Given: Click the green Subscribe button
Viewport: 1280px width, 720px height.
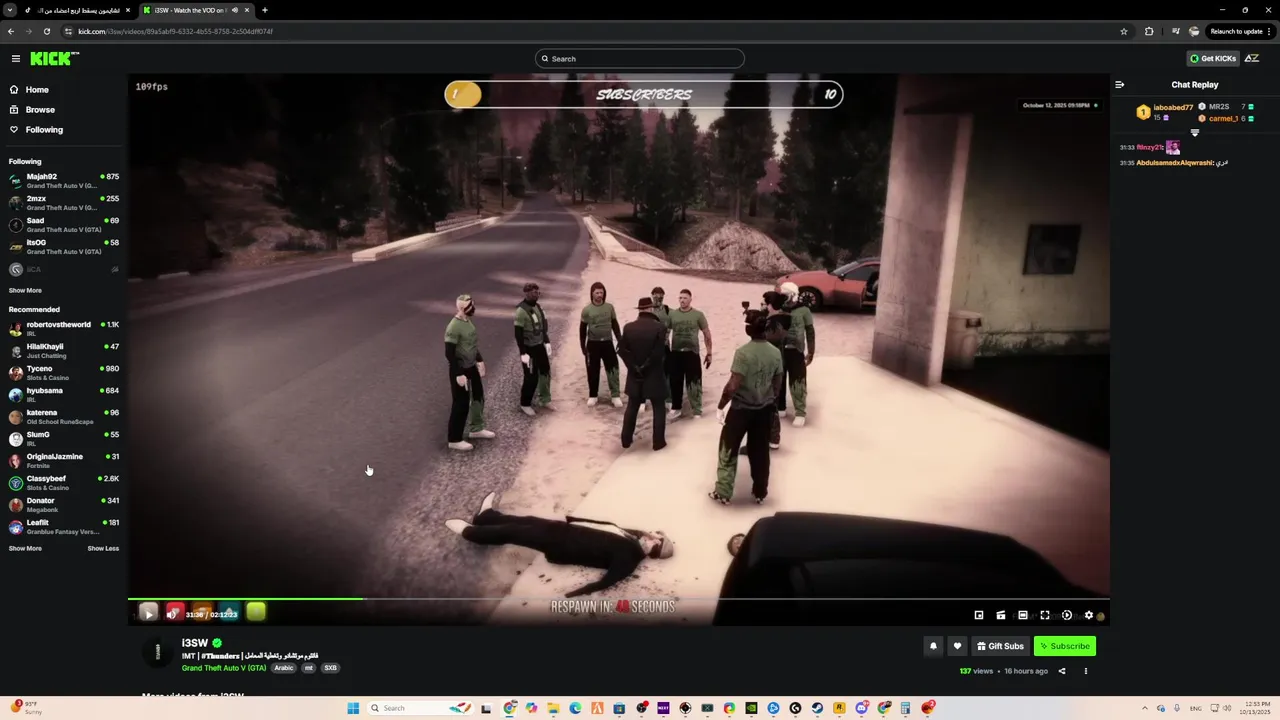Looking at the screenshot, I should pyautogui.click(x=1064, y=646).
